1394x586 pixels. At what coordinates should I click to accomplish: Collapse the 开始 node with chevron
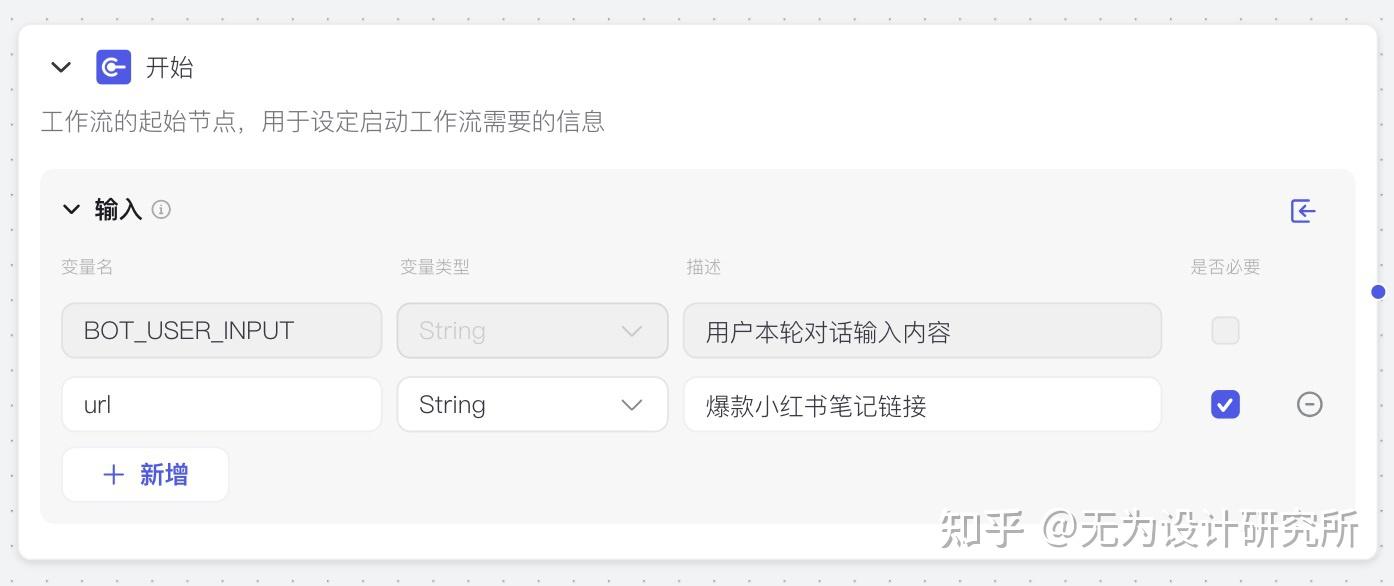tap(61, 68)
